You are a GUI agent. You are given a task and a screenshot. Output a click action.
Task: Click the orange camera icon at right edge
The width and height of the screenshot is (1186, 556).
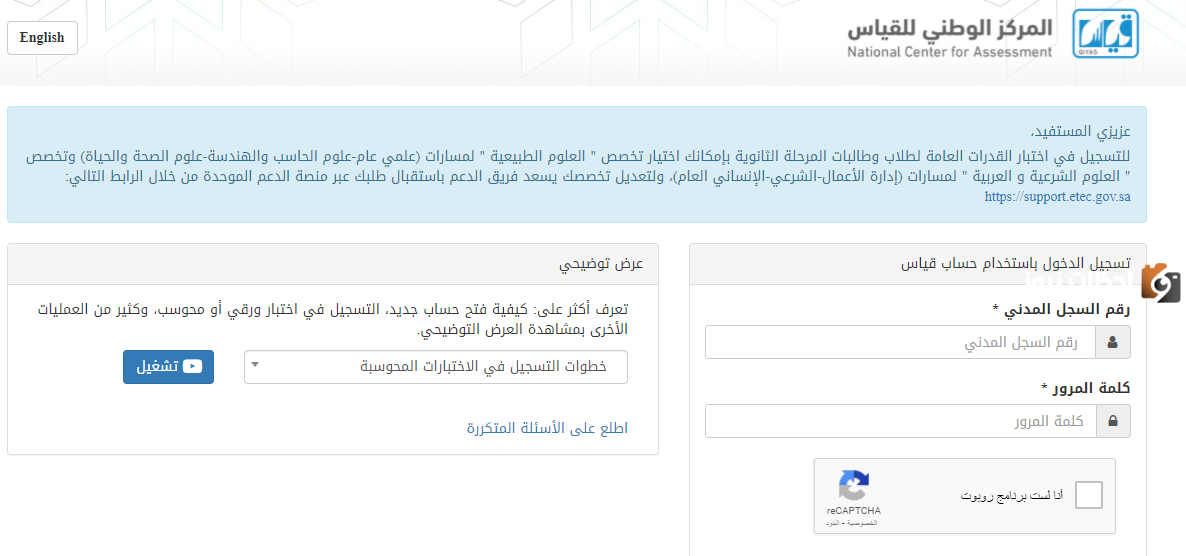[x=1162, y=283]
